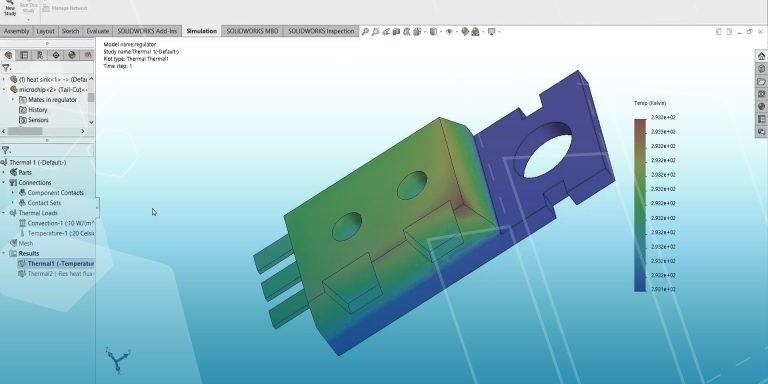Click the feature tree filter icon
Screen dimensions: 768x384
(x=6, y=68)
